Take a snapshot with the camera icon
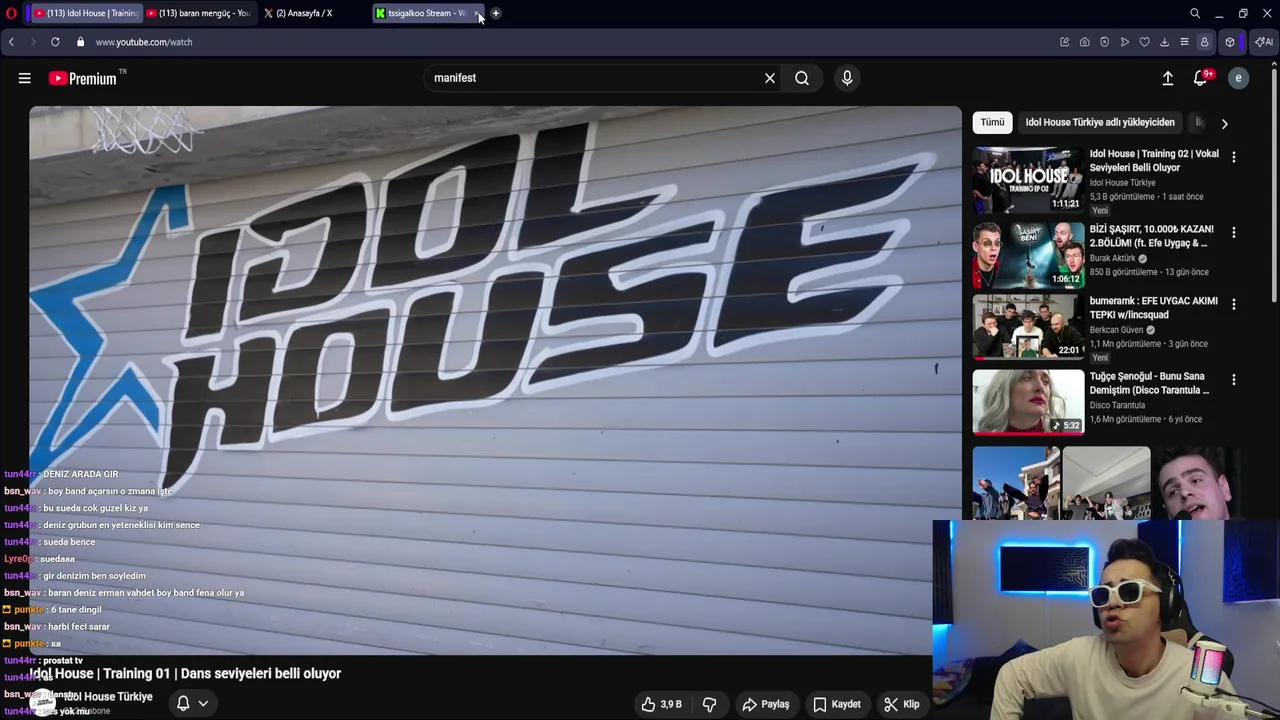The height and width of the screenshot is (720, 1280). 1084,42
